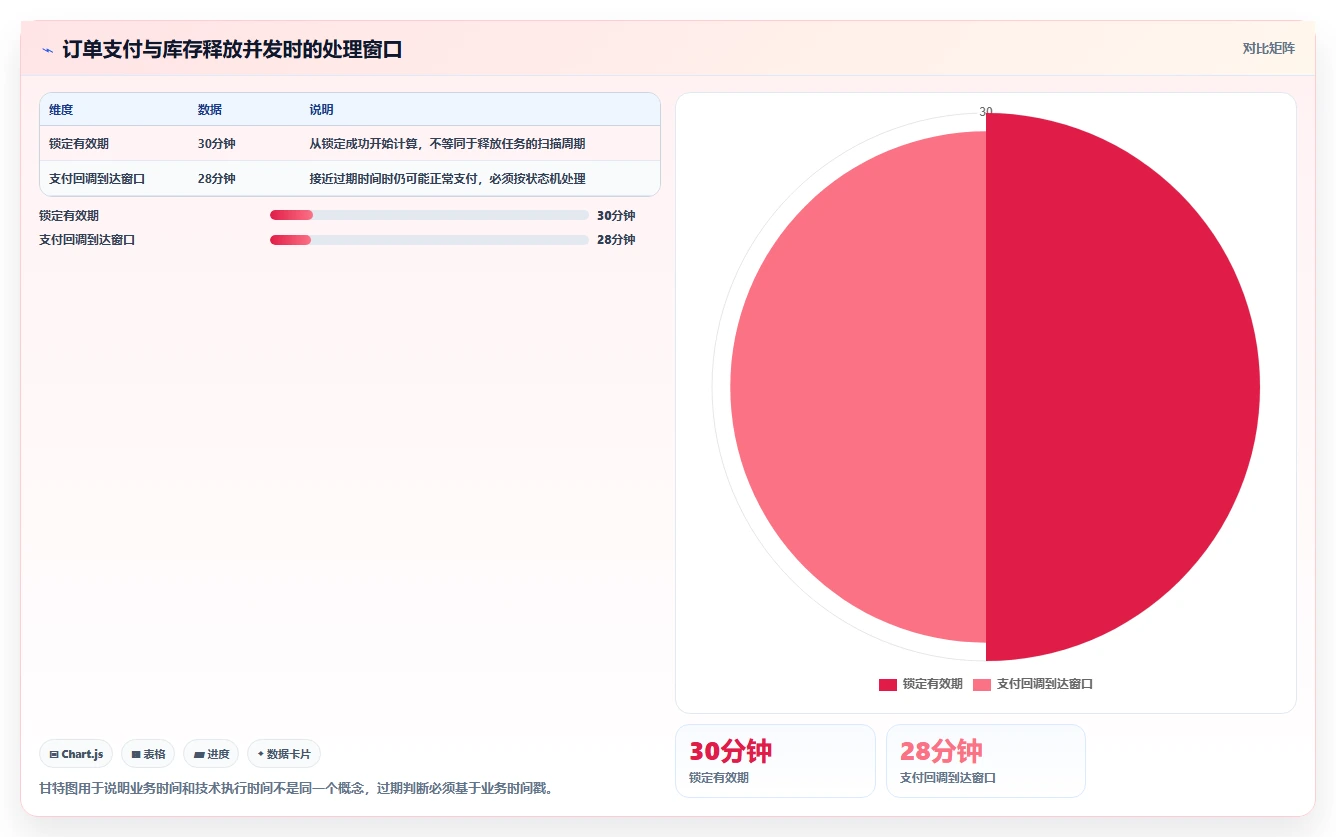Click description starting 从锁定成功开始计算

(447, 144)
